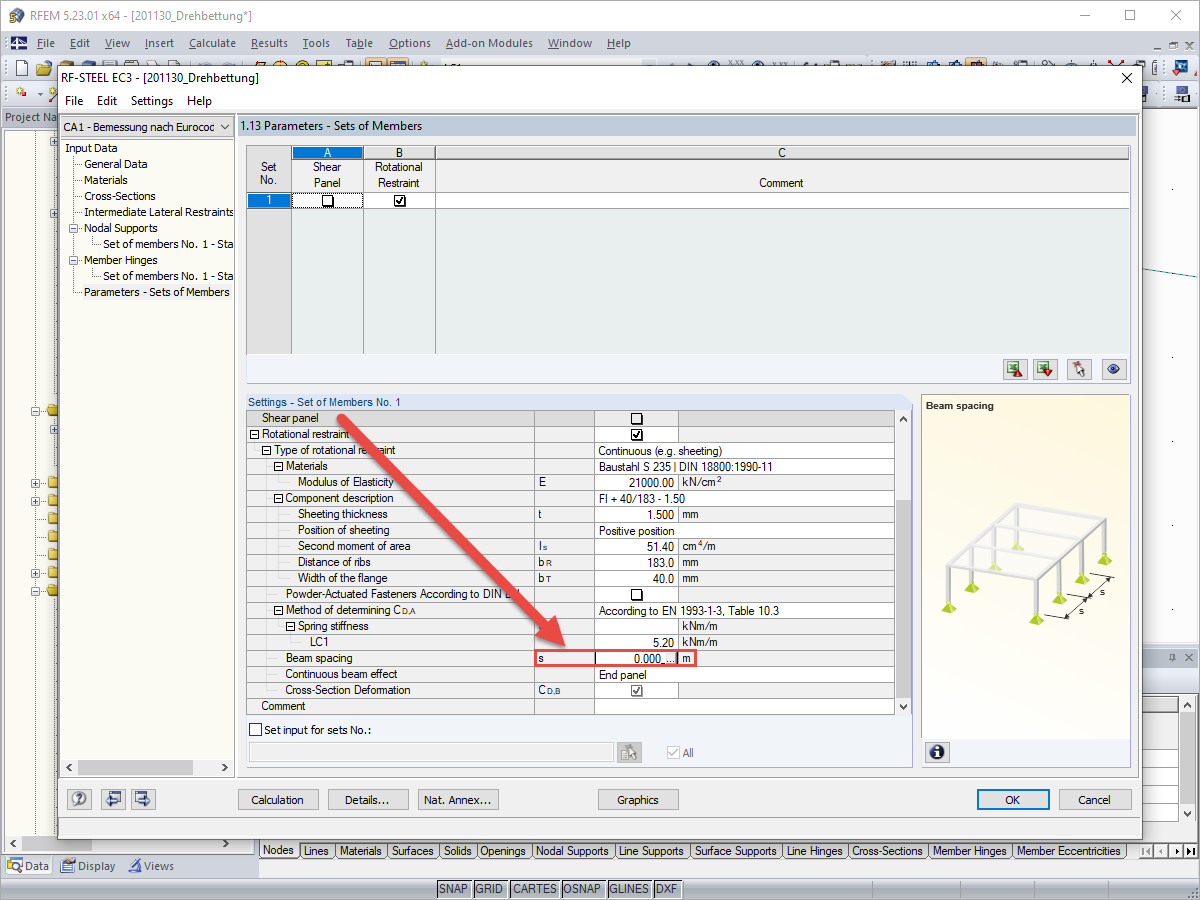Viewport: 1200px width, 900px height.
Task: Click the Position of sheeting value cell
Action: [744, 530]
